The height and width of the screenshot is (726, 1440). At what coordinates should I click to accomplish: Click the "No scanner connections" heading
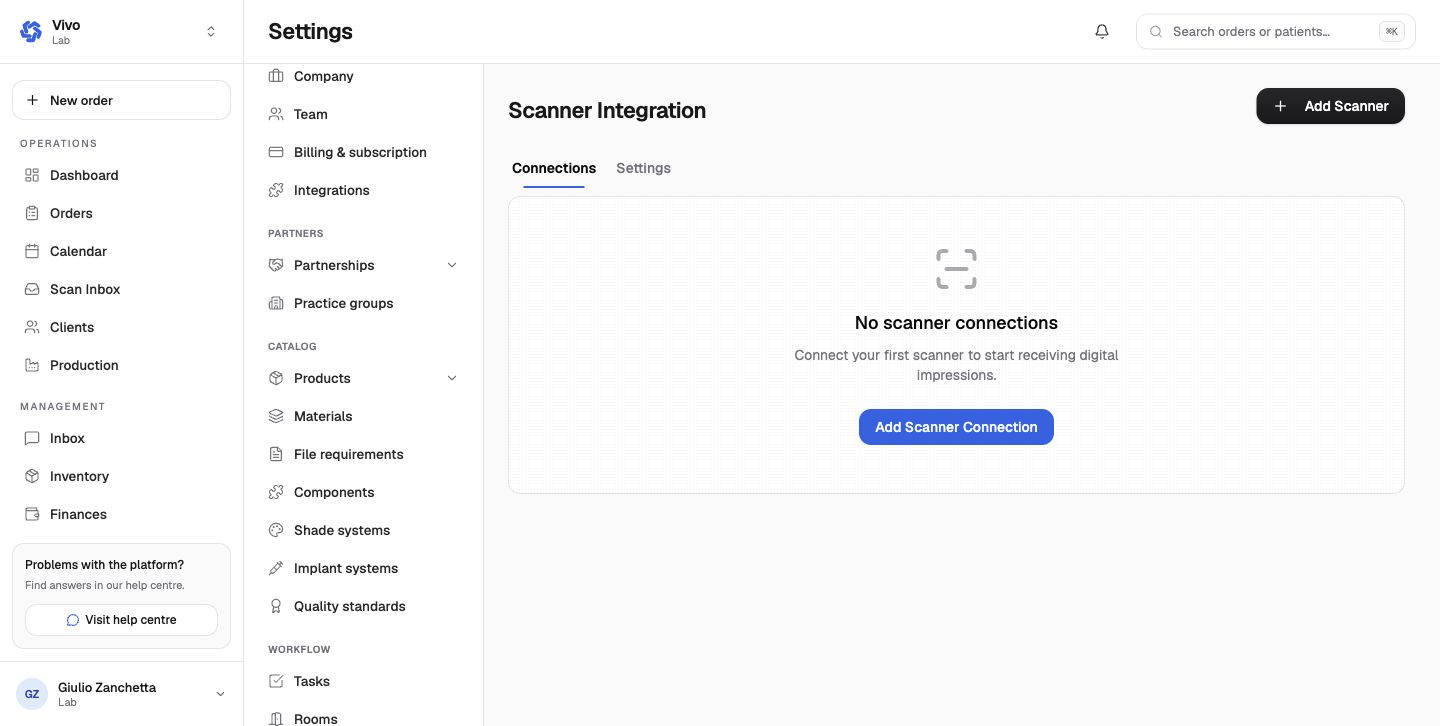tap(956, 323)
